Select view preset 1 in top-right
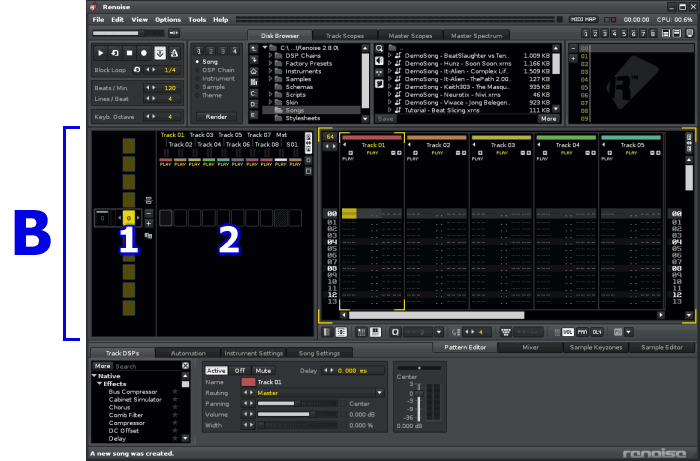700x461 pixels. tap(585, 33)
